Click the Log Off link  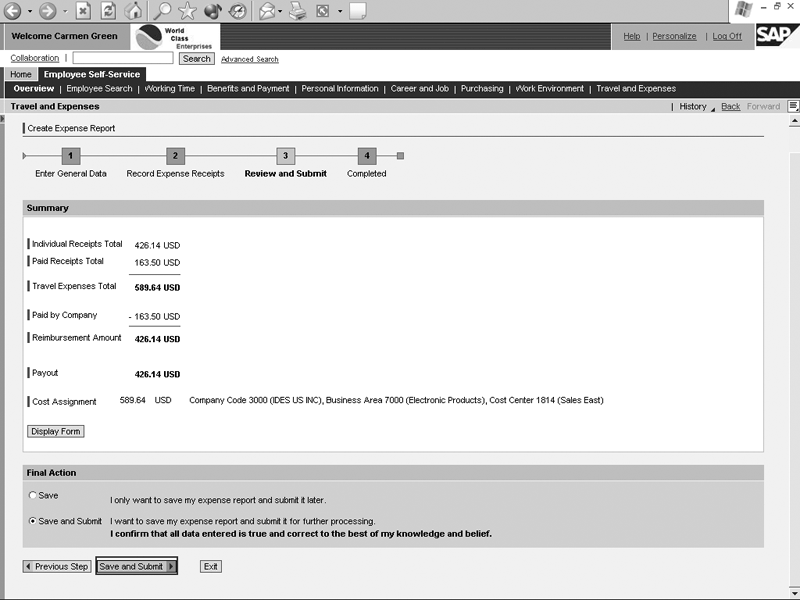tap(727, 36)
